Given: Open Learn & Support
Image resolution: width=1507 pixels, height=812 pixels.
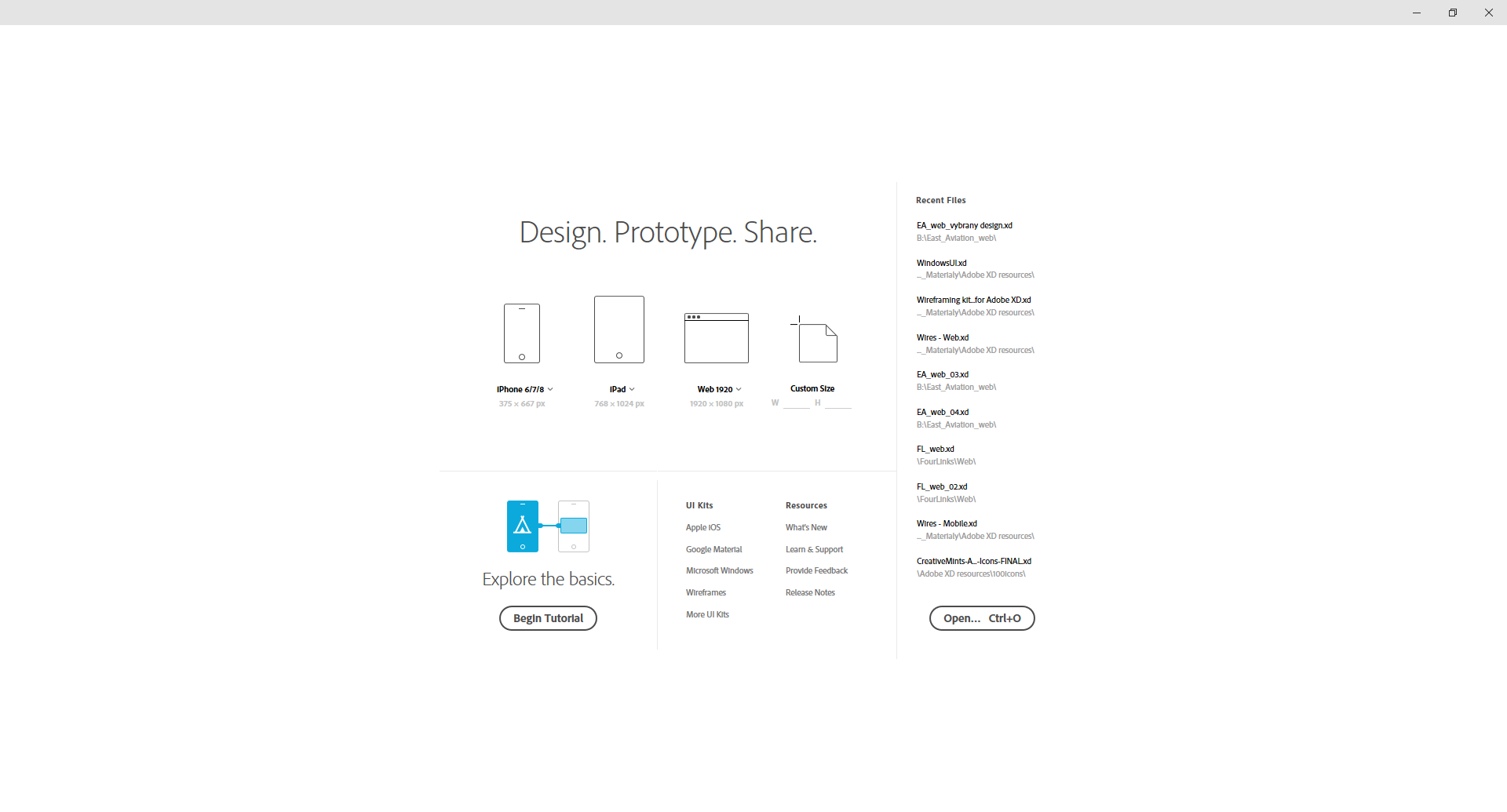Looking at the screenshot, I should coord(814,549).
